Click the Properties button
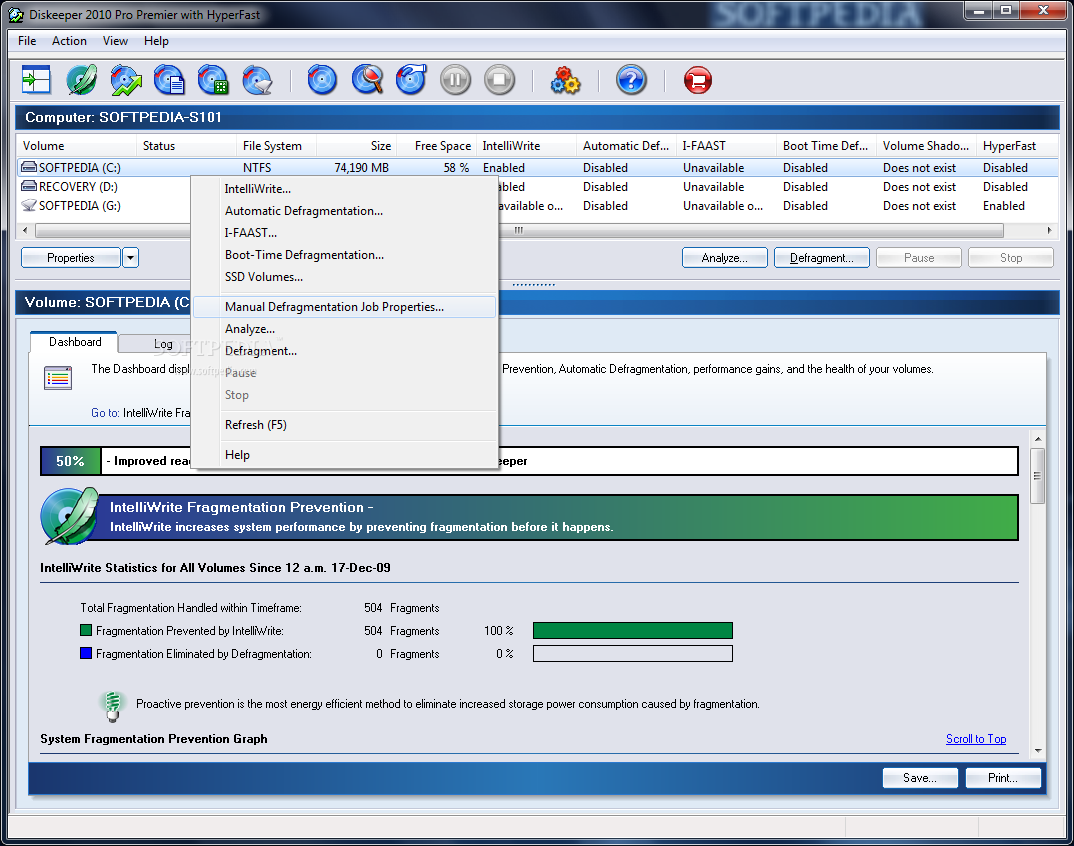The height and width of the screenshot is (846, 1074). click(71, 258)
